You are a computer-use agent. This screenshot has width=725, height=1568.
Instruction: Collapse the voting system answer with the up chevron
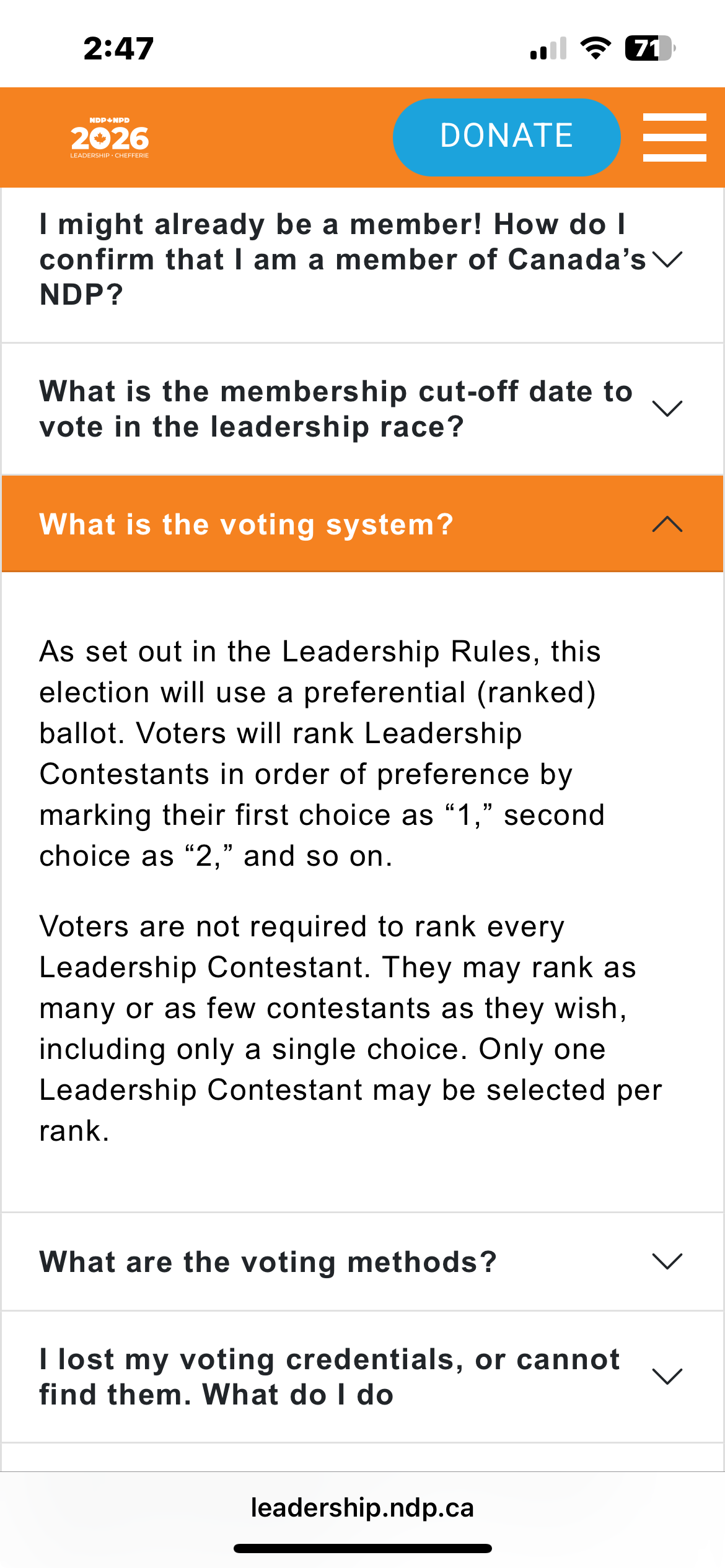tap(667, 525)
